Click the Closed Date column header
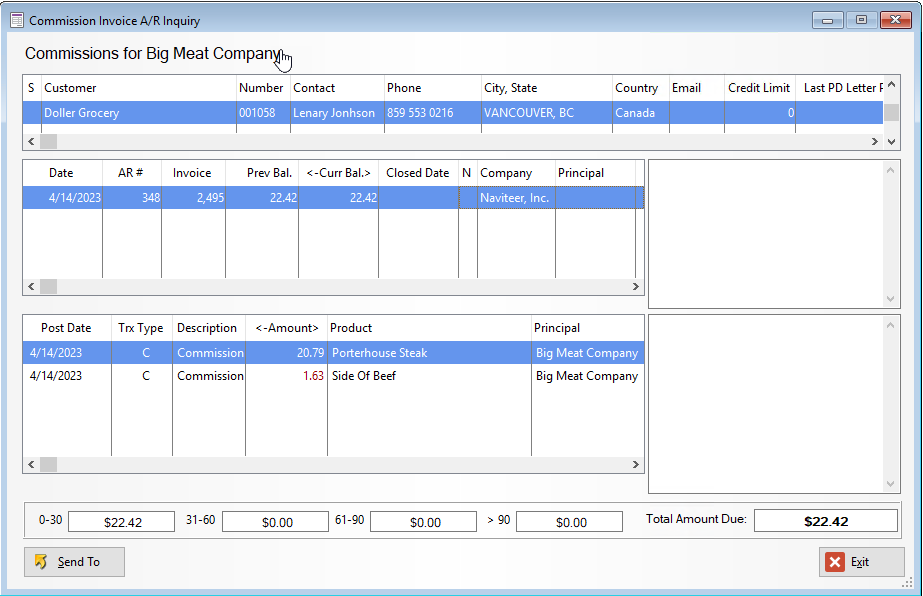This screenshot has width=923, height=596. 418,173
